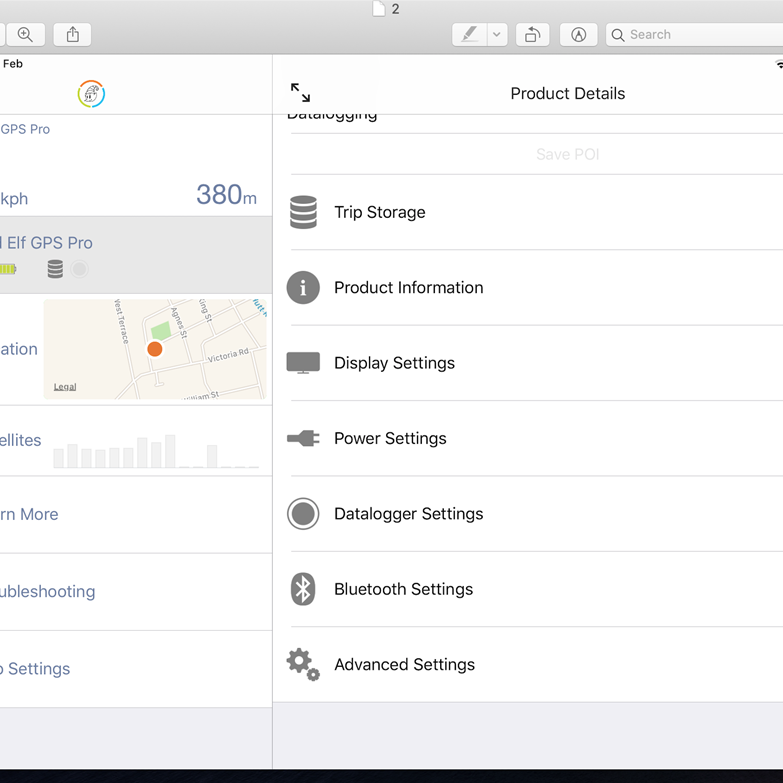Screen dimensions: 783x783
Task: Click the recording status dot in device row
Action: [x=79, y=269]
